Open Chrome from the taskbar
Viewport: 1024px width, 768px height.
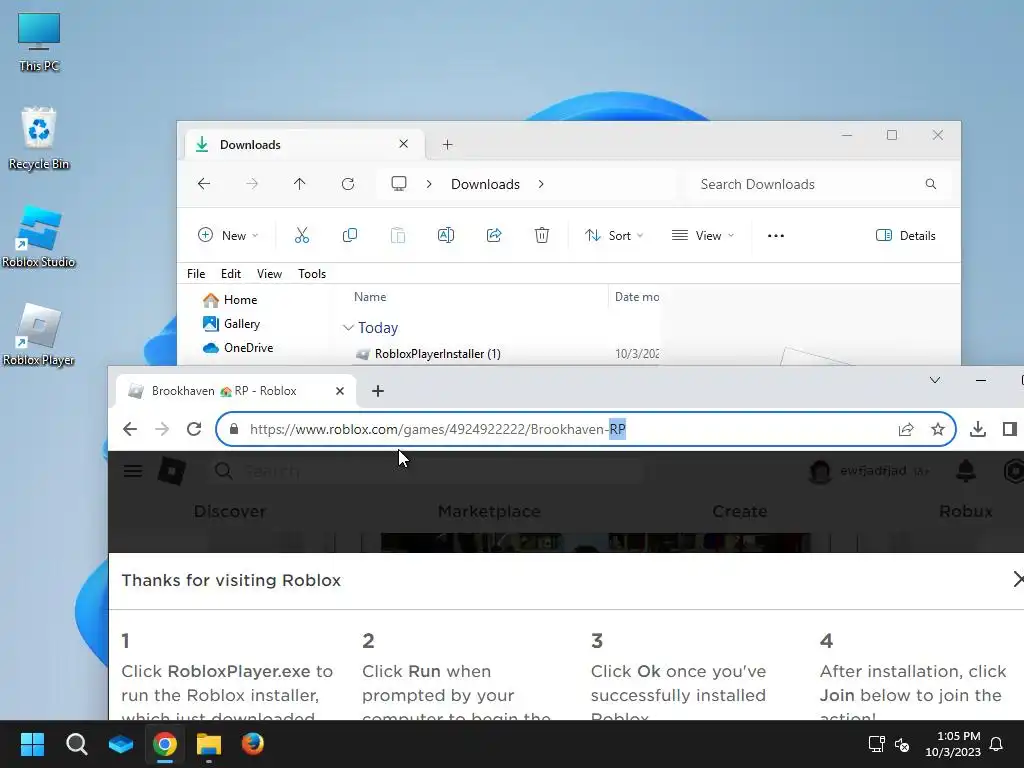tap(165, 744)
